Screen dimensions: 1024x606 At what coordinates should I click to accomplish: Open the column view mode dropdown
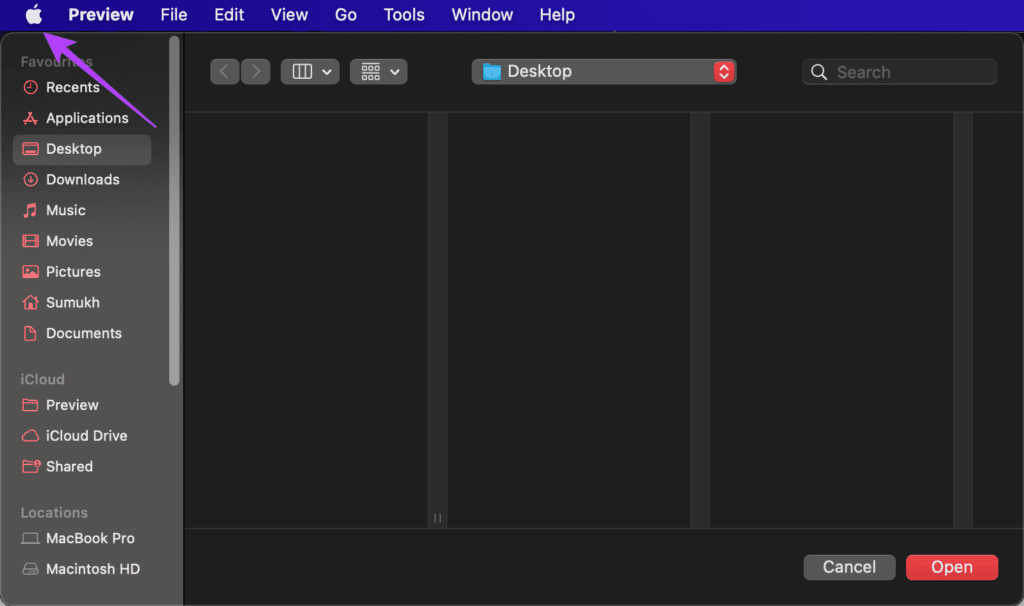(310, 72)
